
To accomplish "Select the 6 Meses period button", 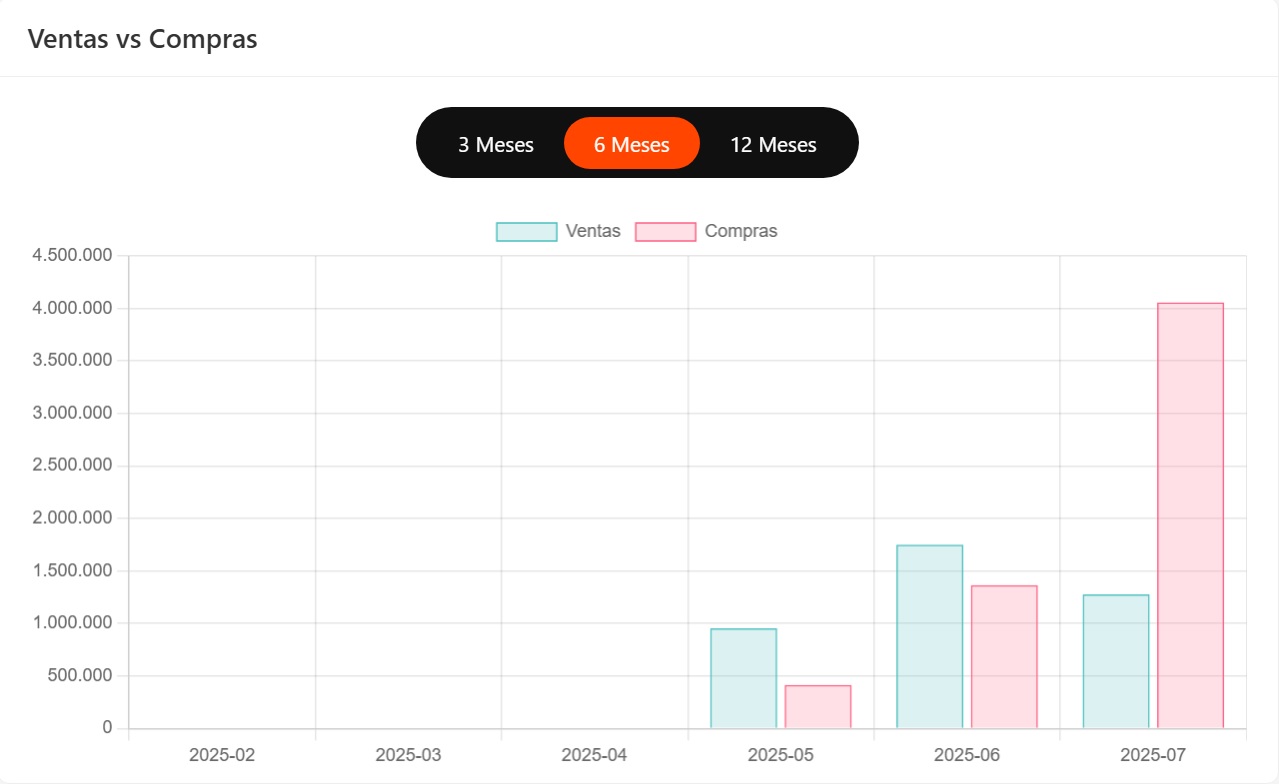I will 631,144.
